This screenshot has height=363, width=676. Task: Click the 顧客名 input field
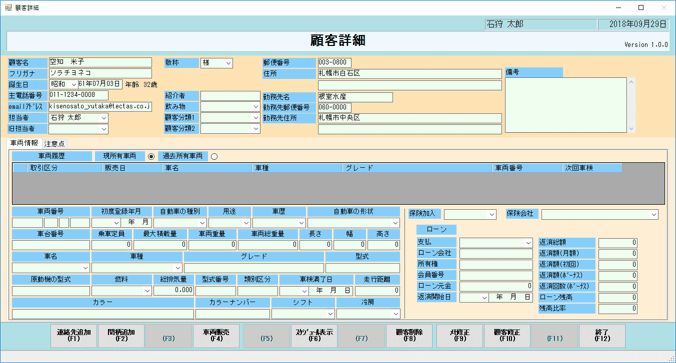pyautogui.click(x=100, y=63)
